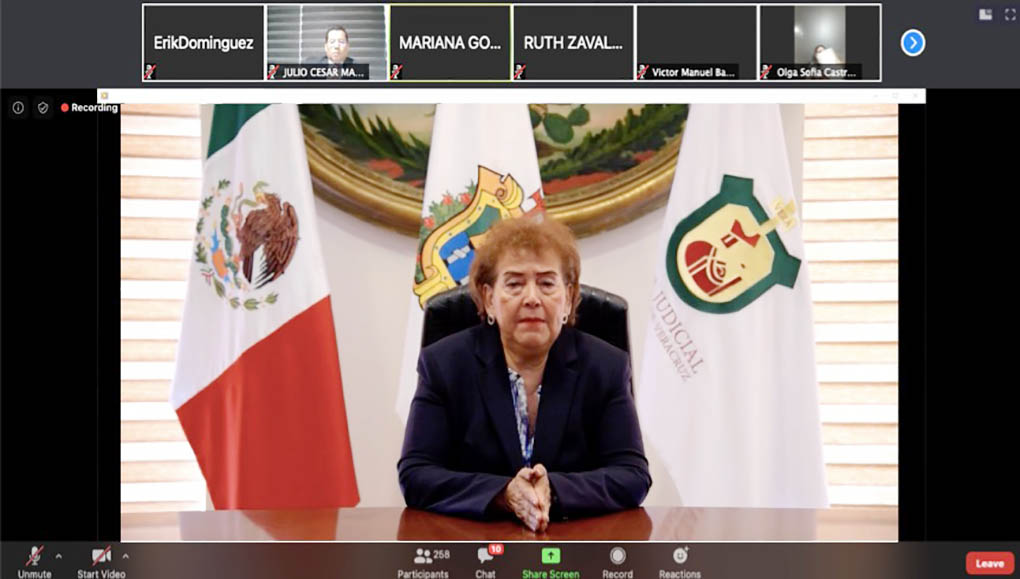Leave the meeting
Image resolution: width=1020 pixels, height=579 pixels.
(x=989, y=563)
